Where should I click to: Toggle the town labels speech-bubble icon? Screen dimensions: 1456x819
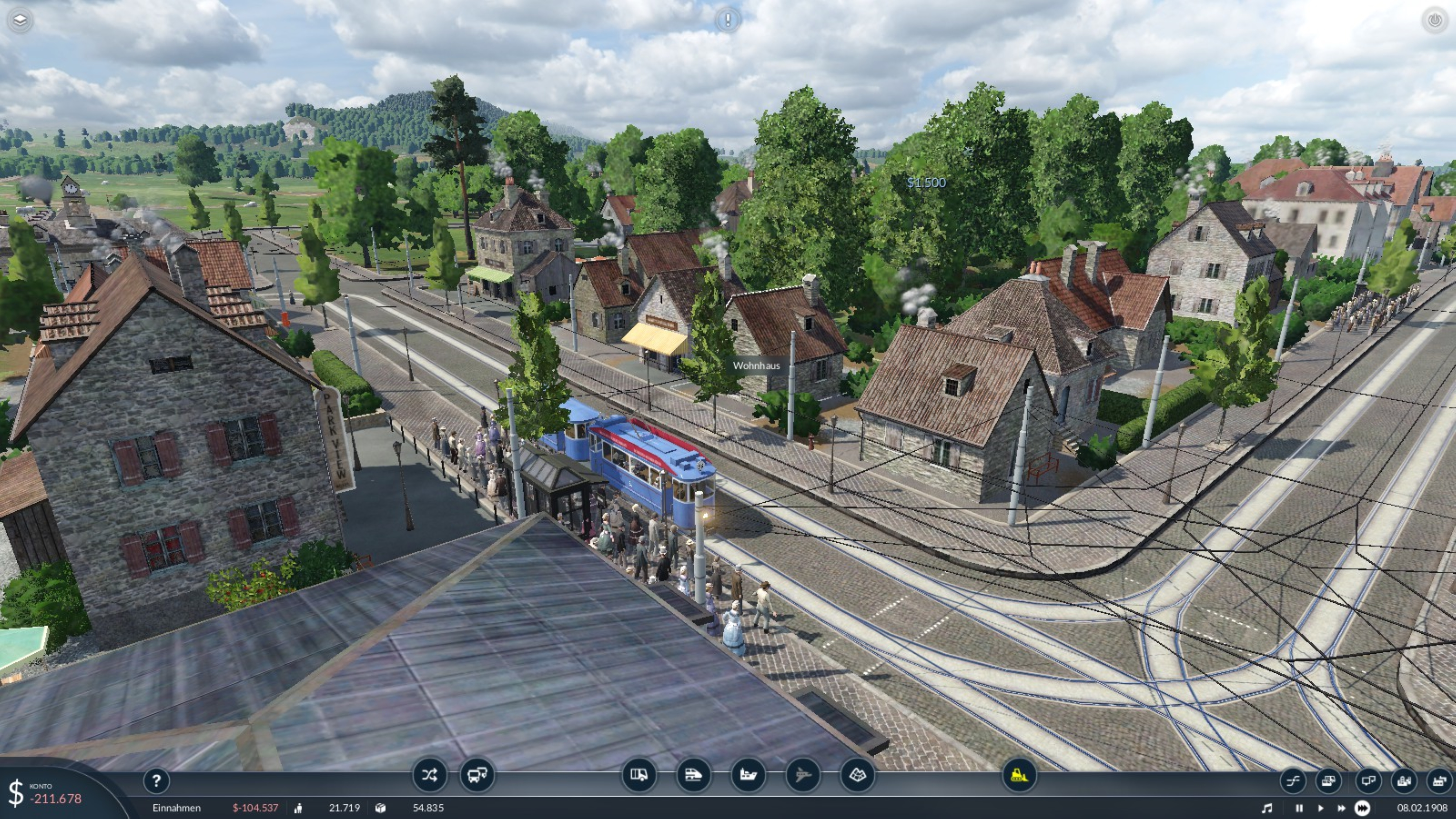pos(1368,781)
